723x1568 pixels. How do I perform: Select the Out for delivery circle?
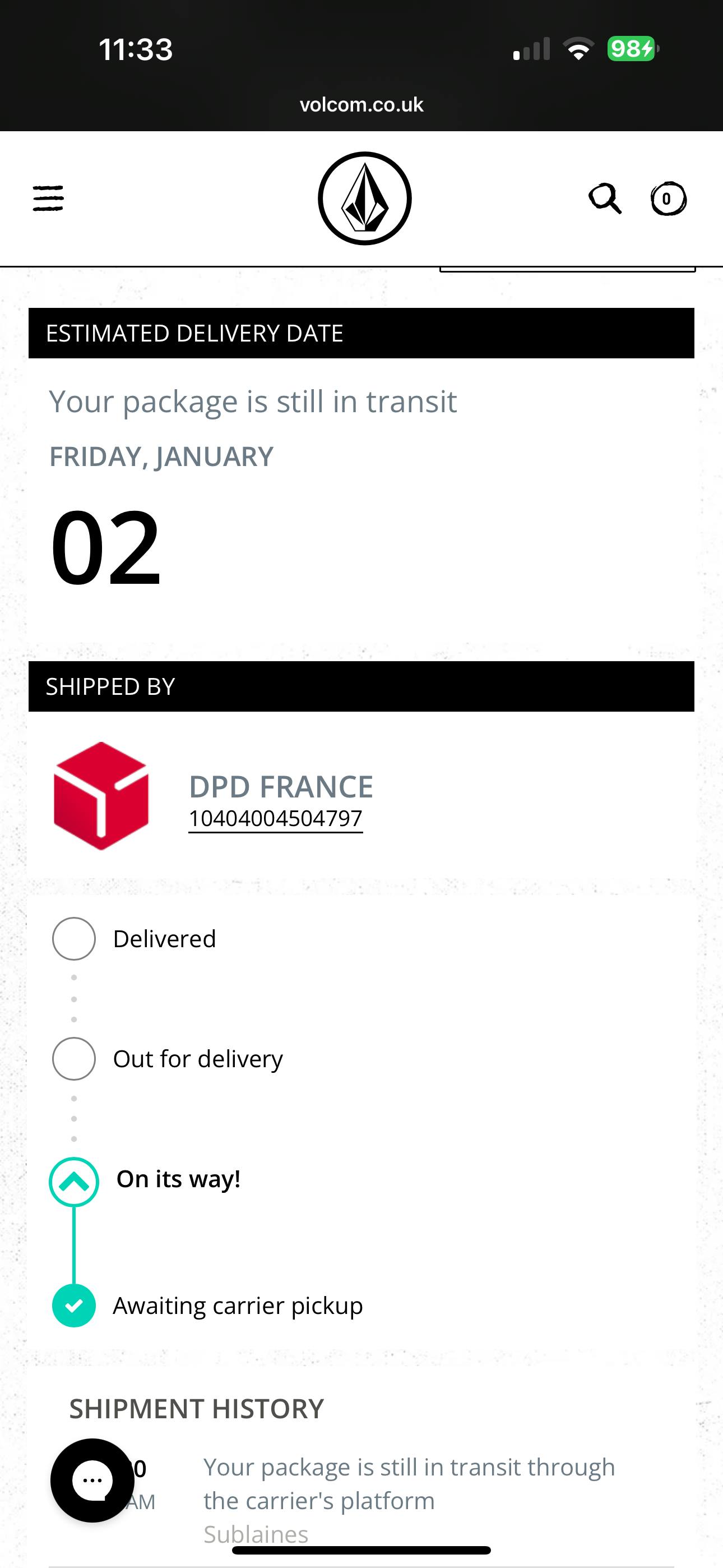[x=73, y=1059]
